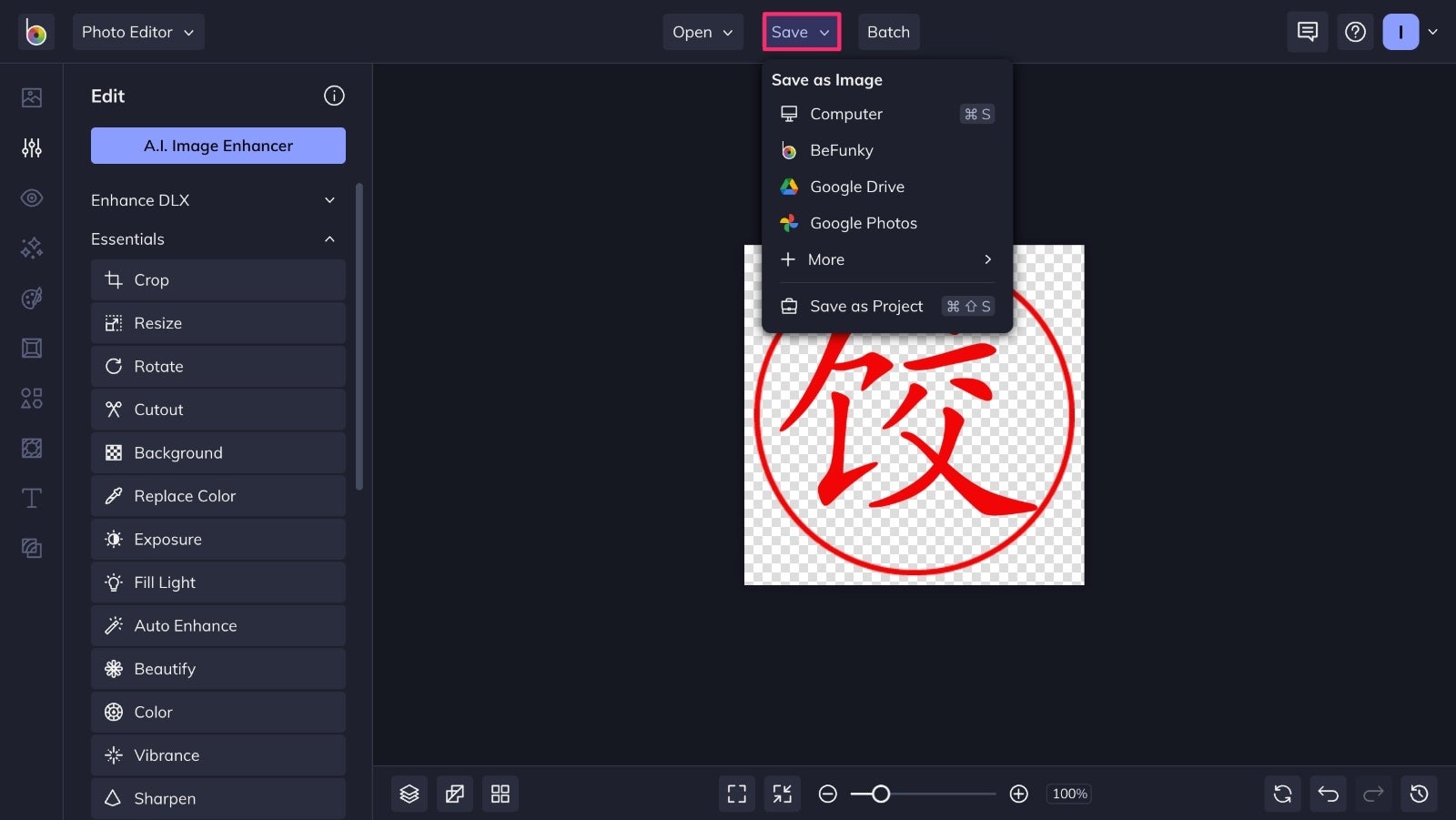Open the Text tool from the sidebar
Viewport: 1456px width, 820px height.
coord(31,498)
